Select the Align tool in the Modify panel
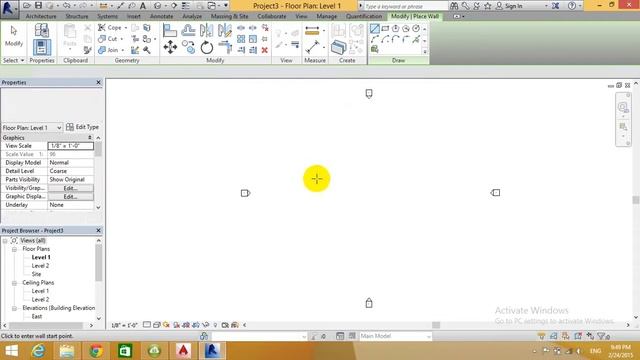The height and width of the screenshot is (360, 640). [x=170, y=31]
